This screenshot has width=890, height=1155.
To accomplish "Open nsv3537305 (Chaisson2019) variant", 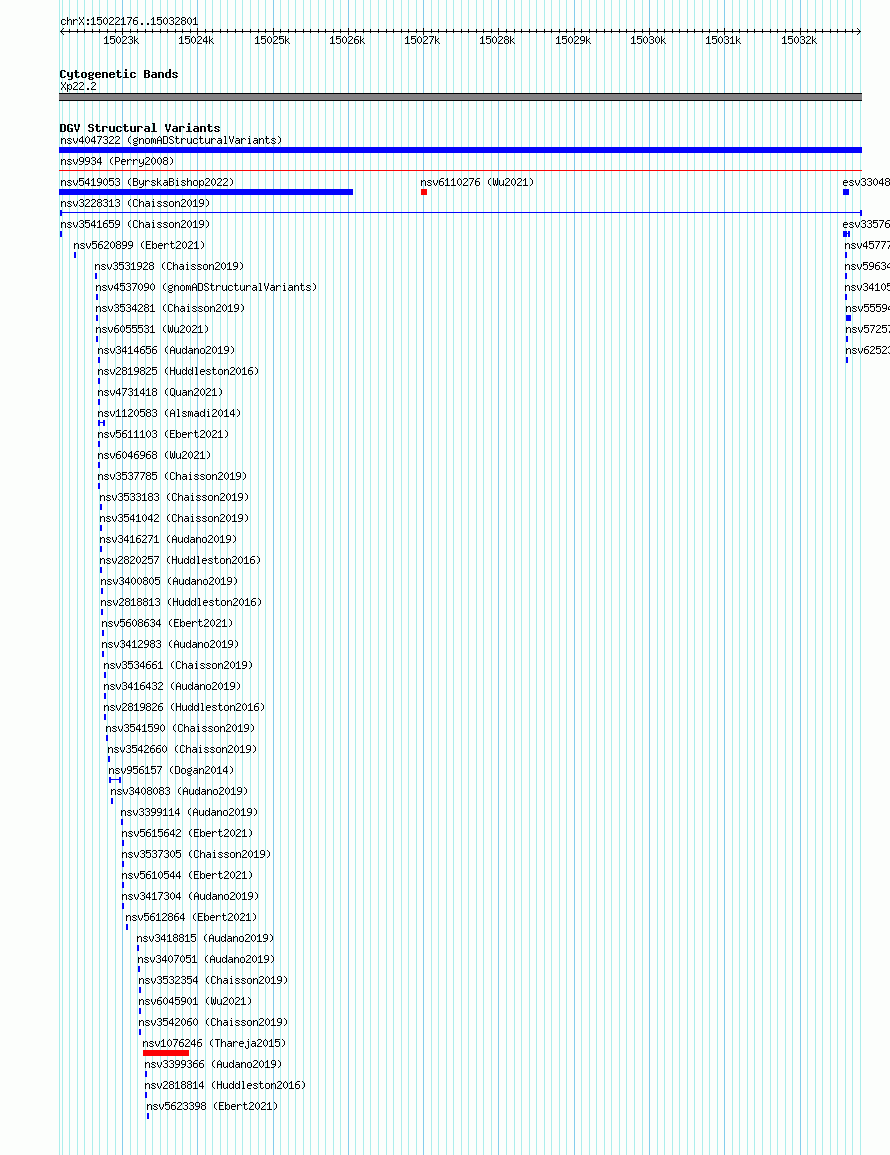I will pos(196,854).
